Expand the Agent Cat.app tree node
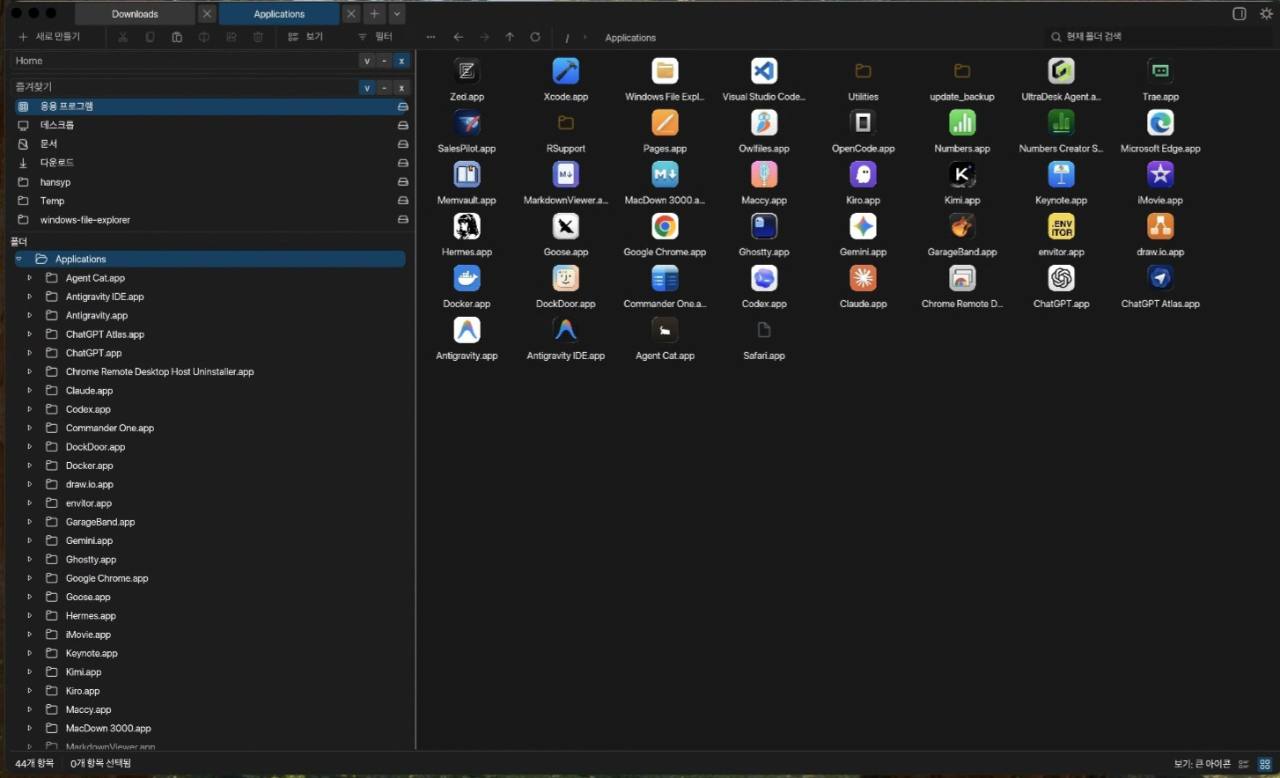 (x=30, y=278)
